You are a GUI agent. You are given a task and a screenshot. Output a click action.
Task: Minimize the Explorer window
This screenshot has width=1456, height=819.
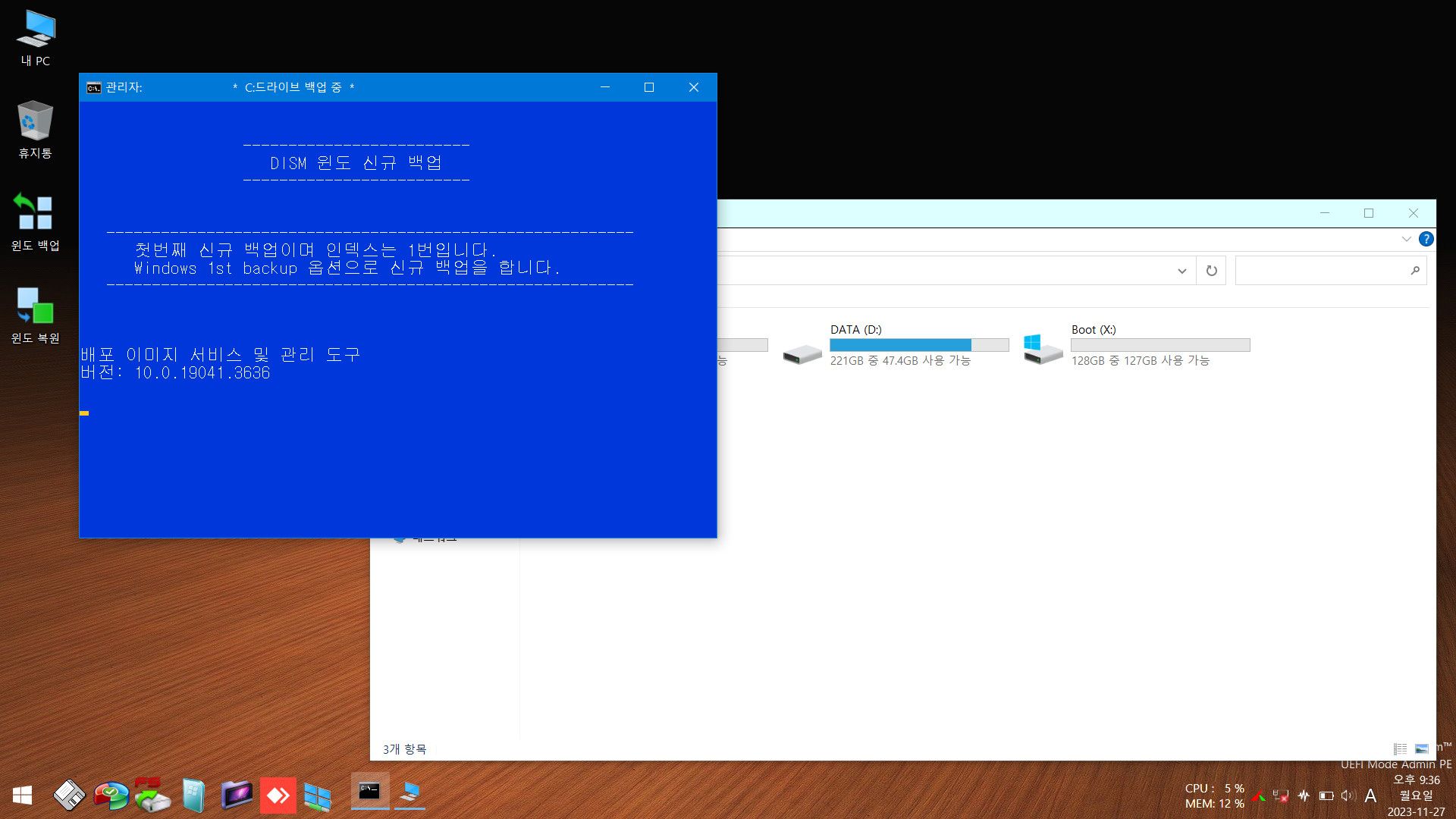click(x=1324, y=213)
